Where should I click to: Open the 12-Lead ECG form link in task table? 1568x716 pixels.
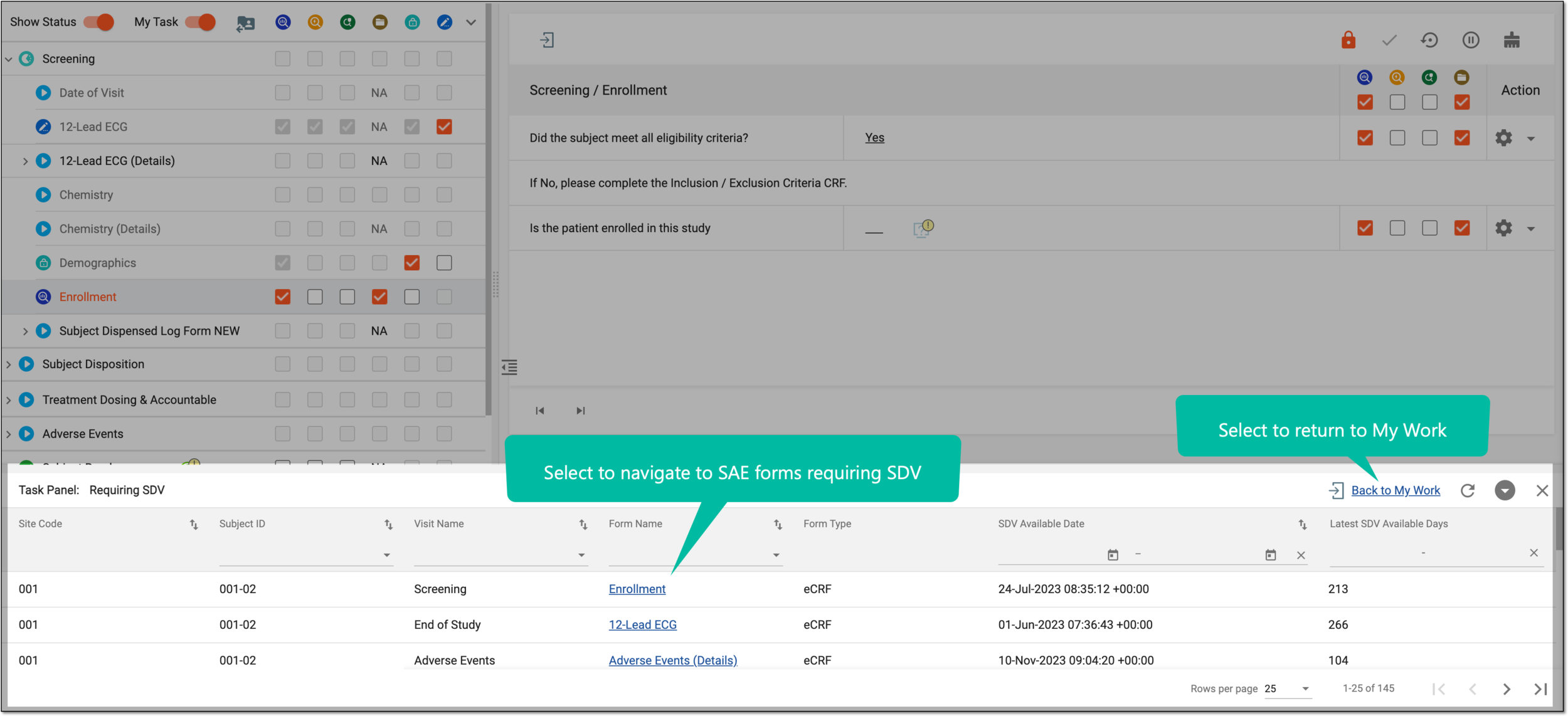(x=642, y=624)
